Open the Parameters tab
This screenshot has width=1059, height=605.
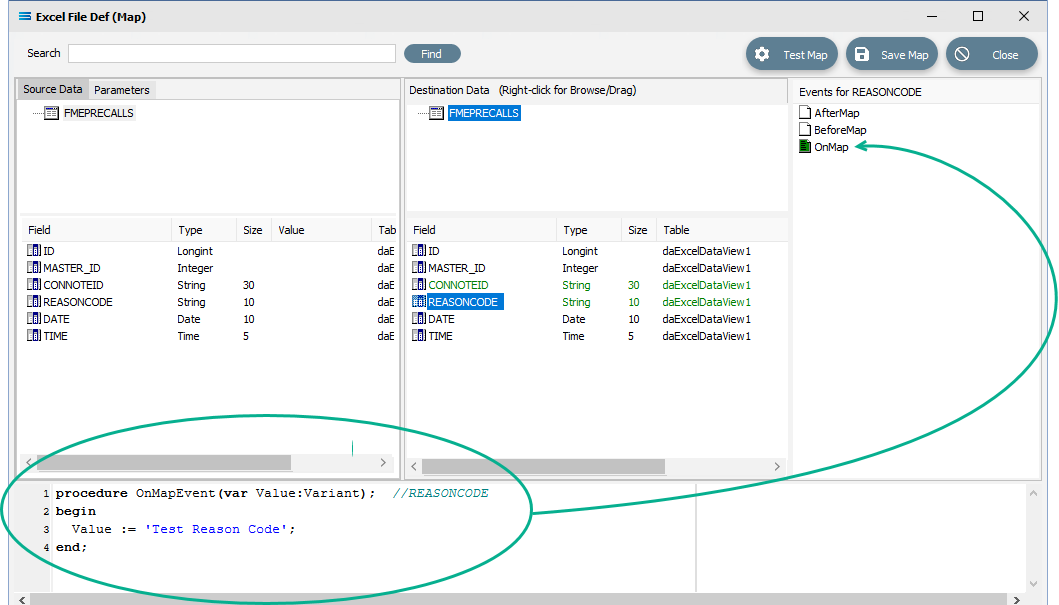(x=122, y=90)
